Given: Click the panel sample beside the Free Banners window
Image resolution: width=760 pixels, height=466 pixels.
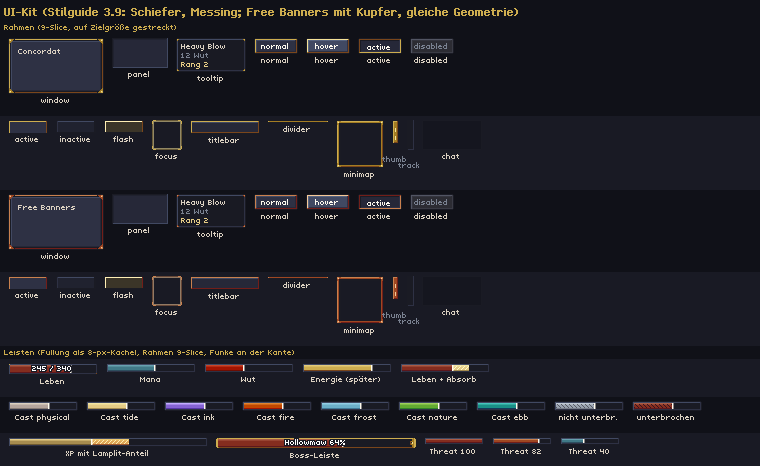Looking at the screenshot, I should [140, 209].
